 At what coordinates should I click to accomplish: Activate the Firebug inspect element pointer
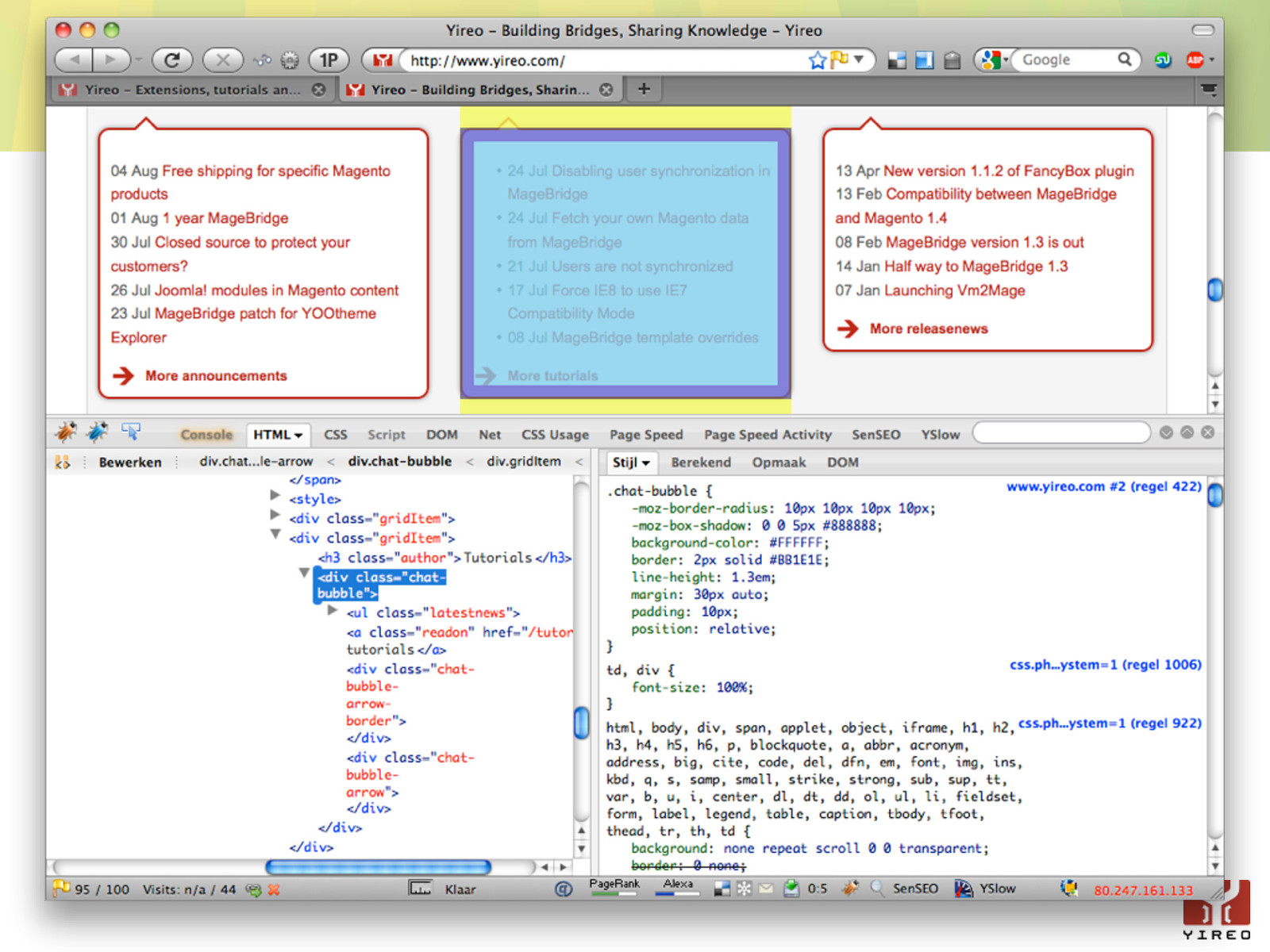[x=131, y=432]
